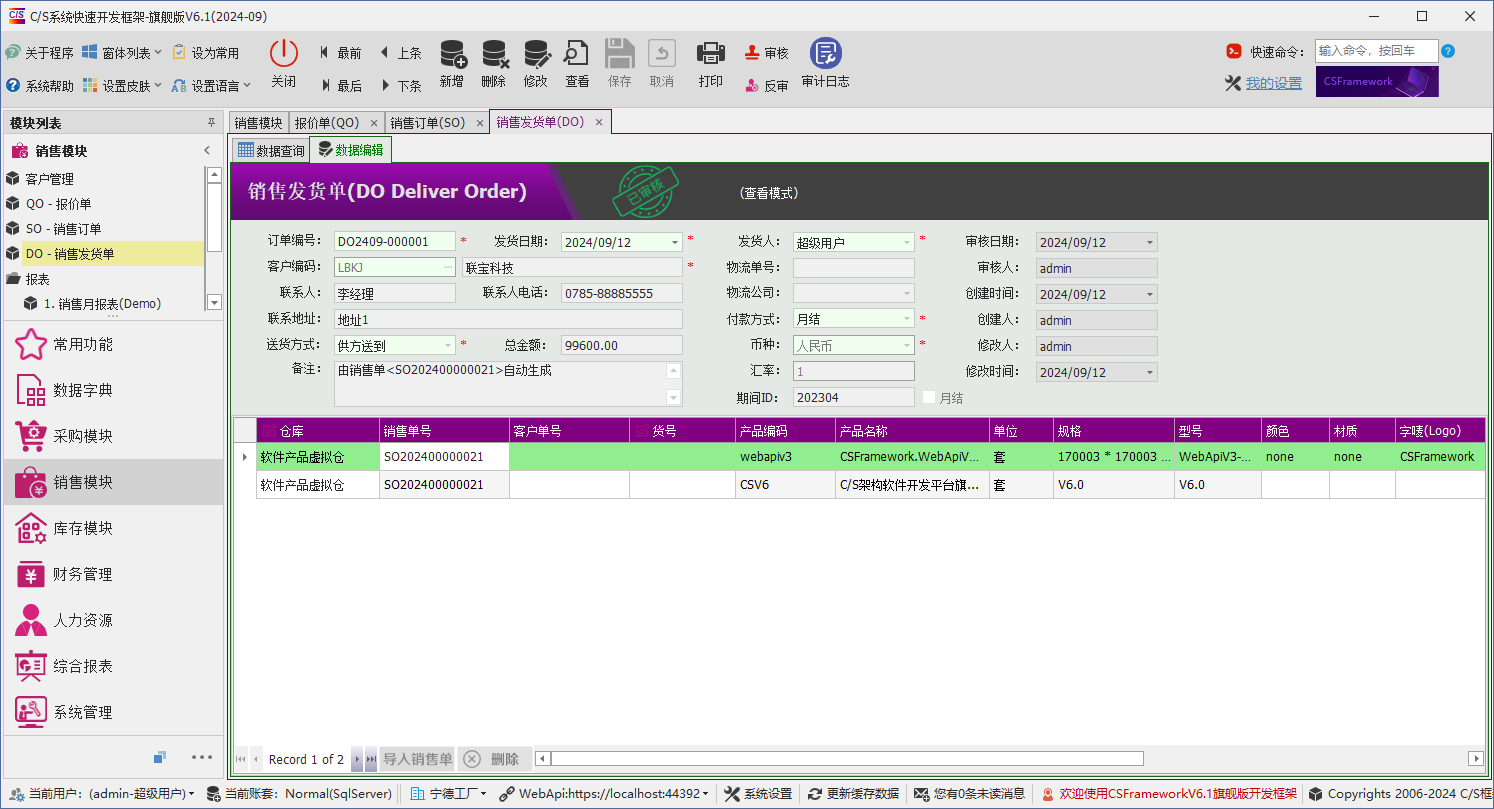Open 付款方式 dropdown
Screen dimensions: 1494x809
point(907,319)
